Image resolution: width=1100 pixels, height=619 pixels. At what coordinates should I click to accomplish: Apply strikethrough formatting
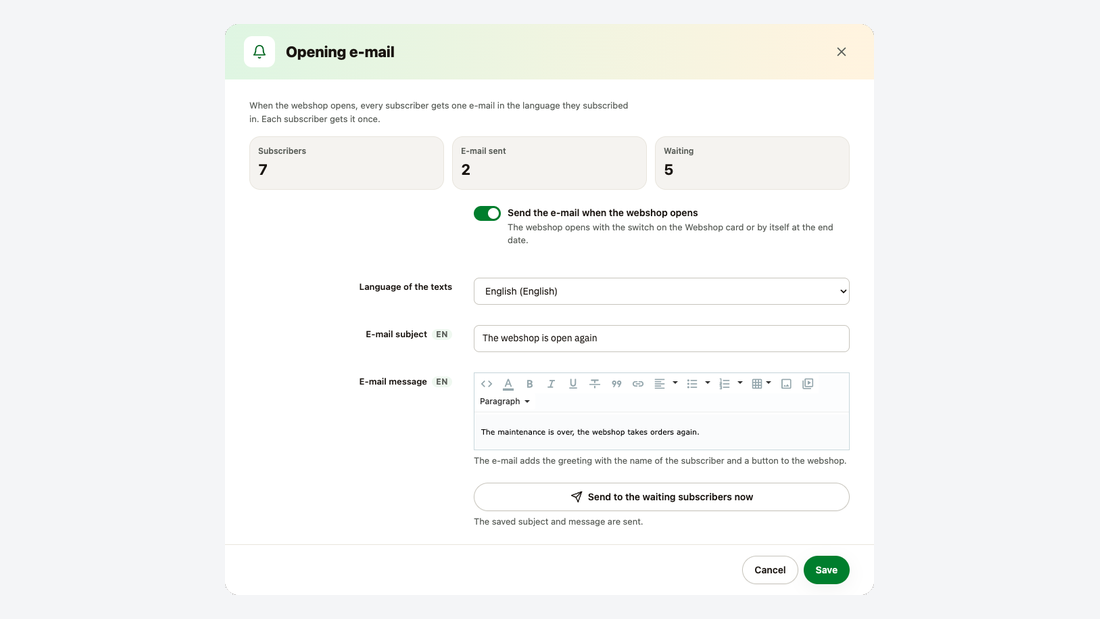594,384
